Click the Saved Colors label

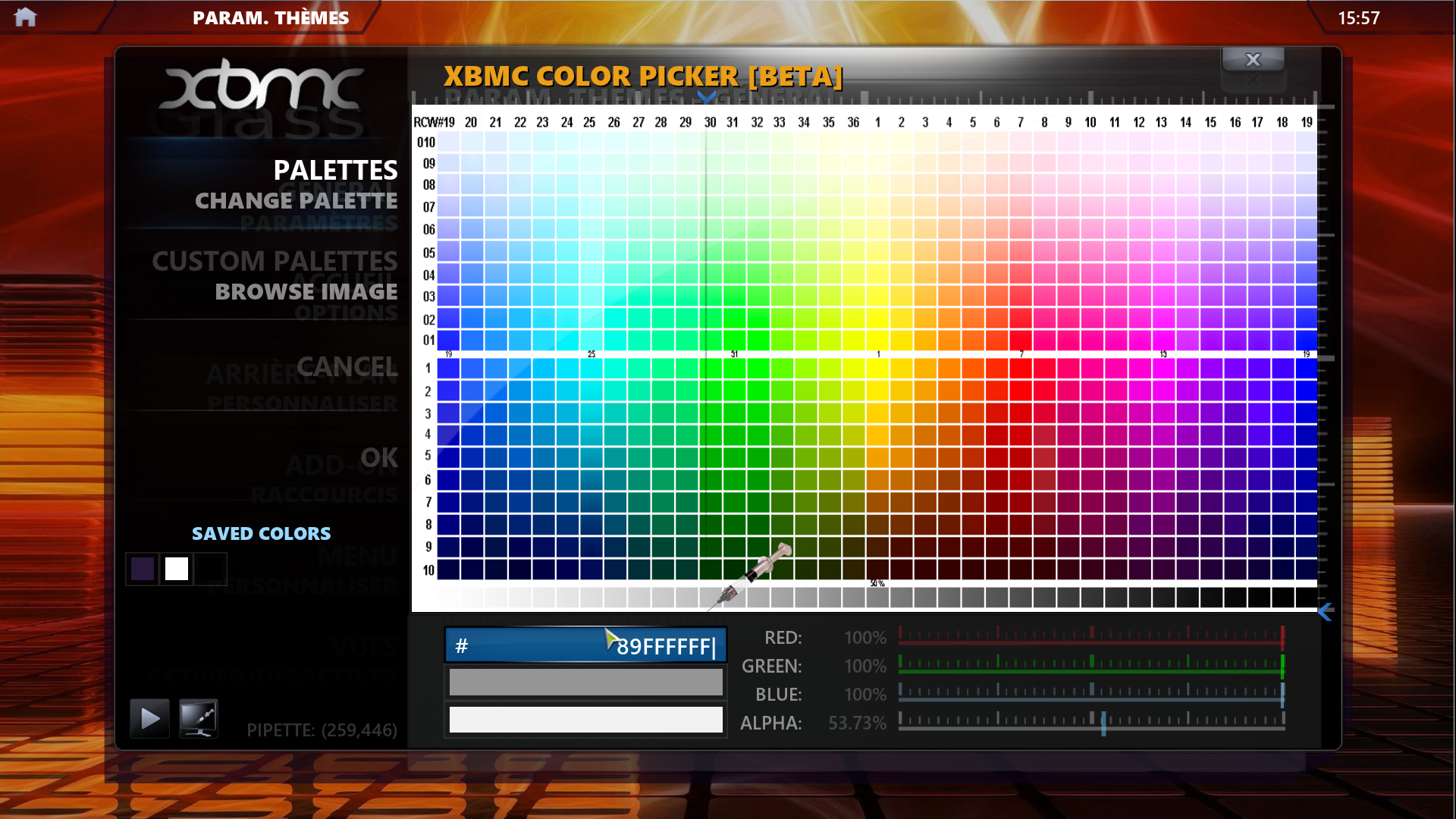tap(261, 533)
